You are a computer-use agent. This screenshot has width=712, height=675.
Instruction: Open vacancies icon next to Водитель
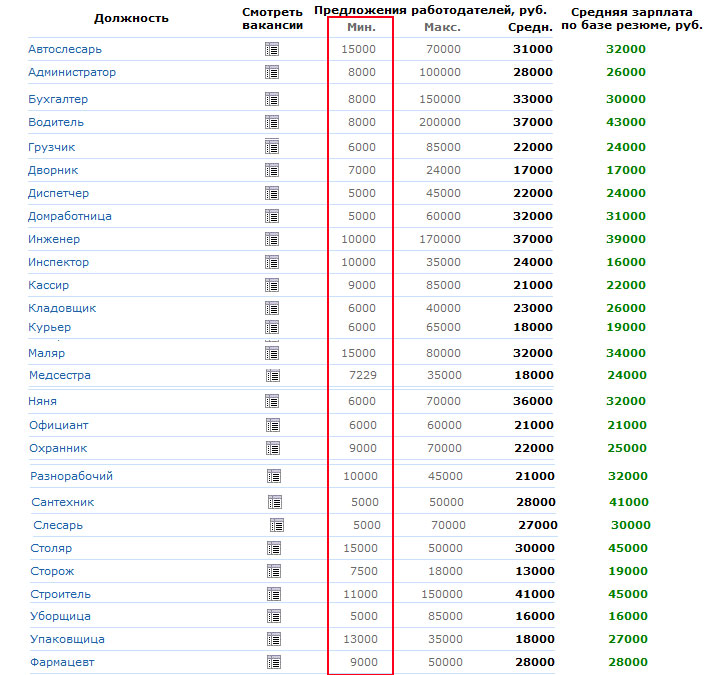click(271, 122)
